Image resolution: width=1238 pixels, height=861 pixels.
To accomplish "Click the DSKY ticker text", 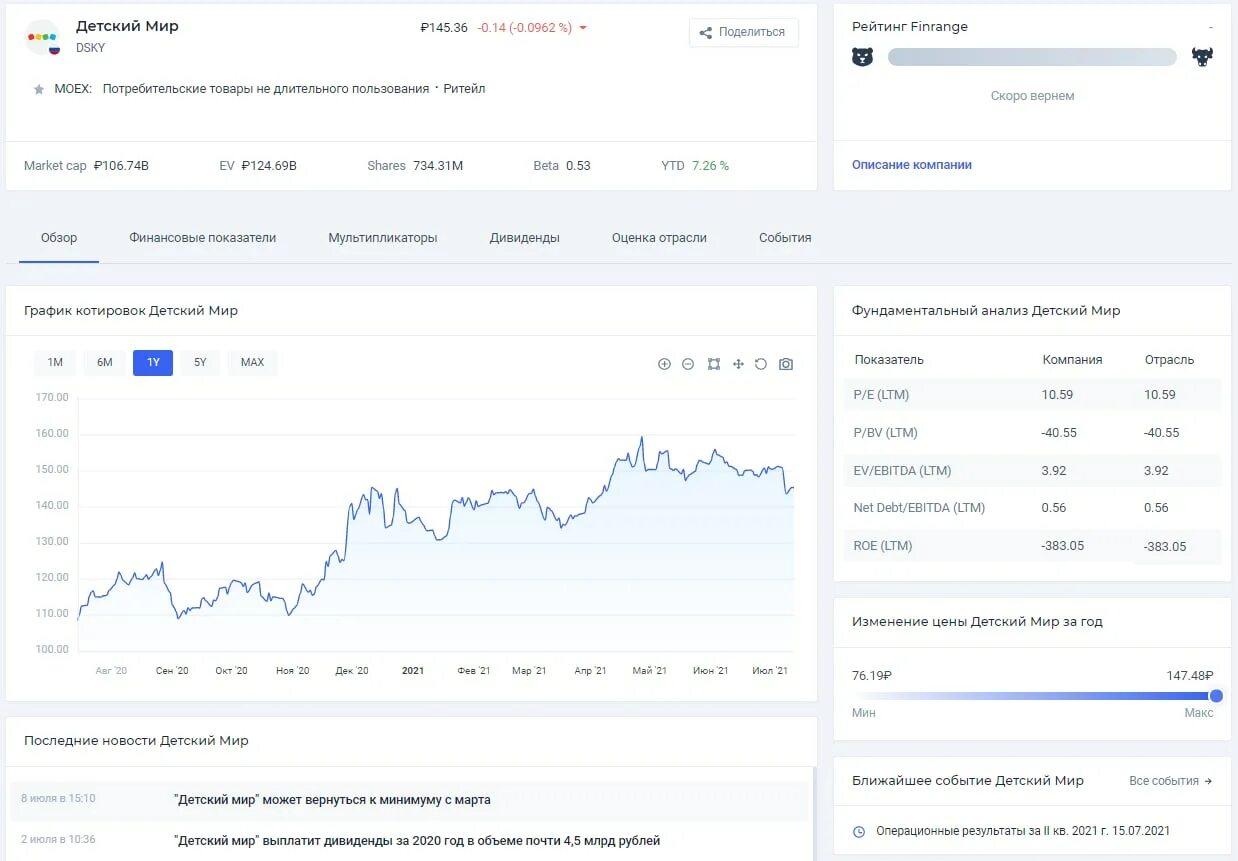I will pyautogui.click(x=90, y=48).
